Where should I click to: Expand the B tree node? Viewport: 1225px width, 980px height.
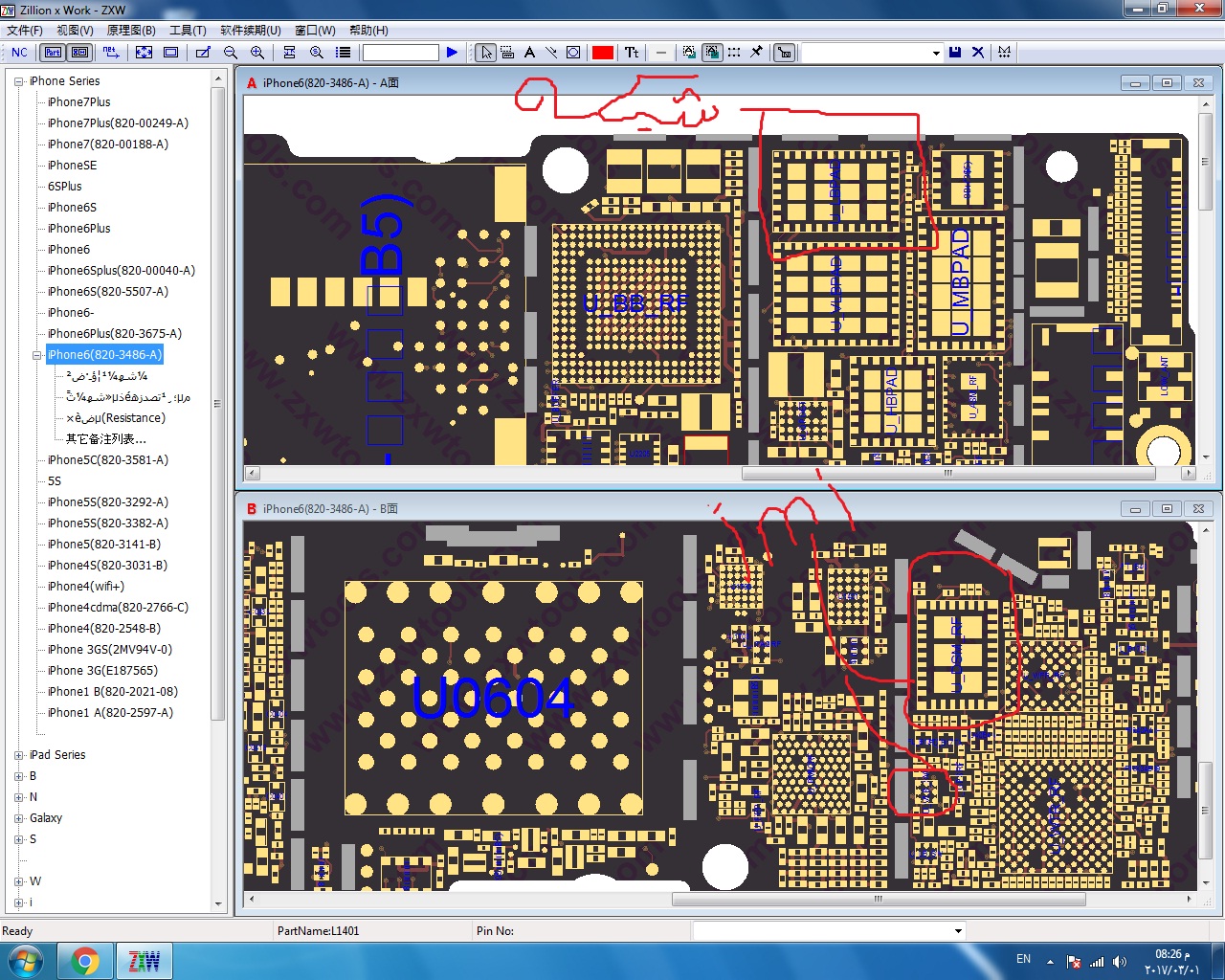[x=18, y=776]
